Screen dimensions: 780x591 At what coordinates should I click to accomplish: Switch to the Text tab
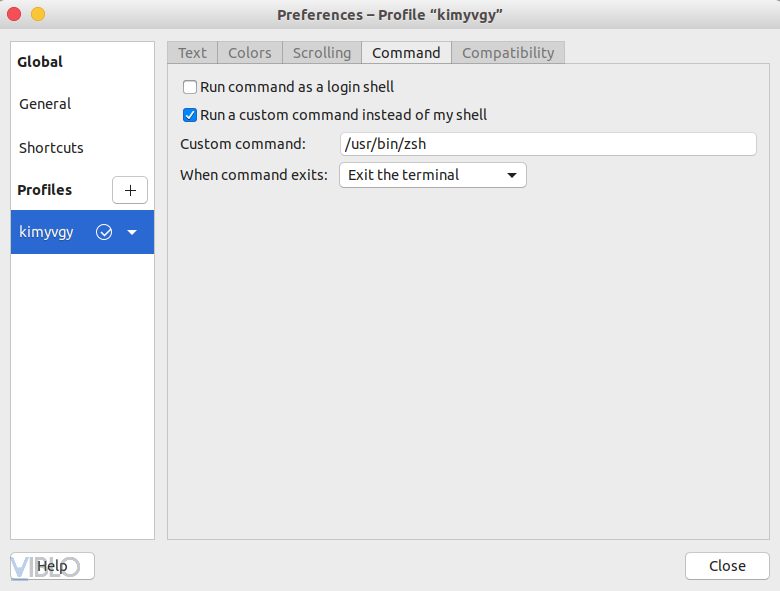pos(192,53)
